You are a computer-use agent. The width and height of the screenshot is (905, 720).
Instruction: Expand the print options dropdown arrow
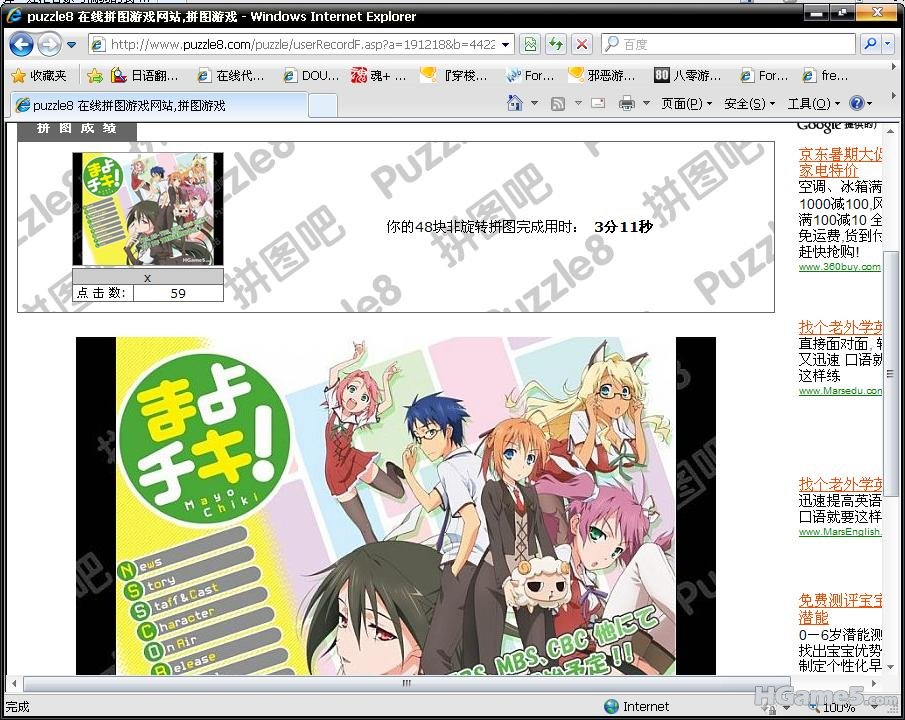[x=646, y=104]
